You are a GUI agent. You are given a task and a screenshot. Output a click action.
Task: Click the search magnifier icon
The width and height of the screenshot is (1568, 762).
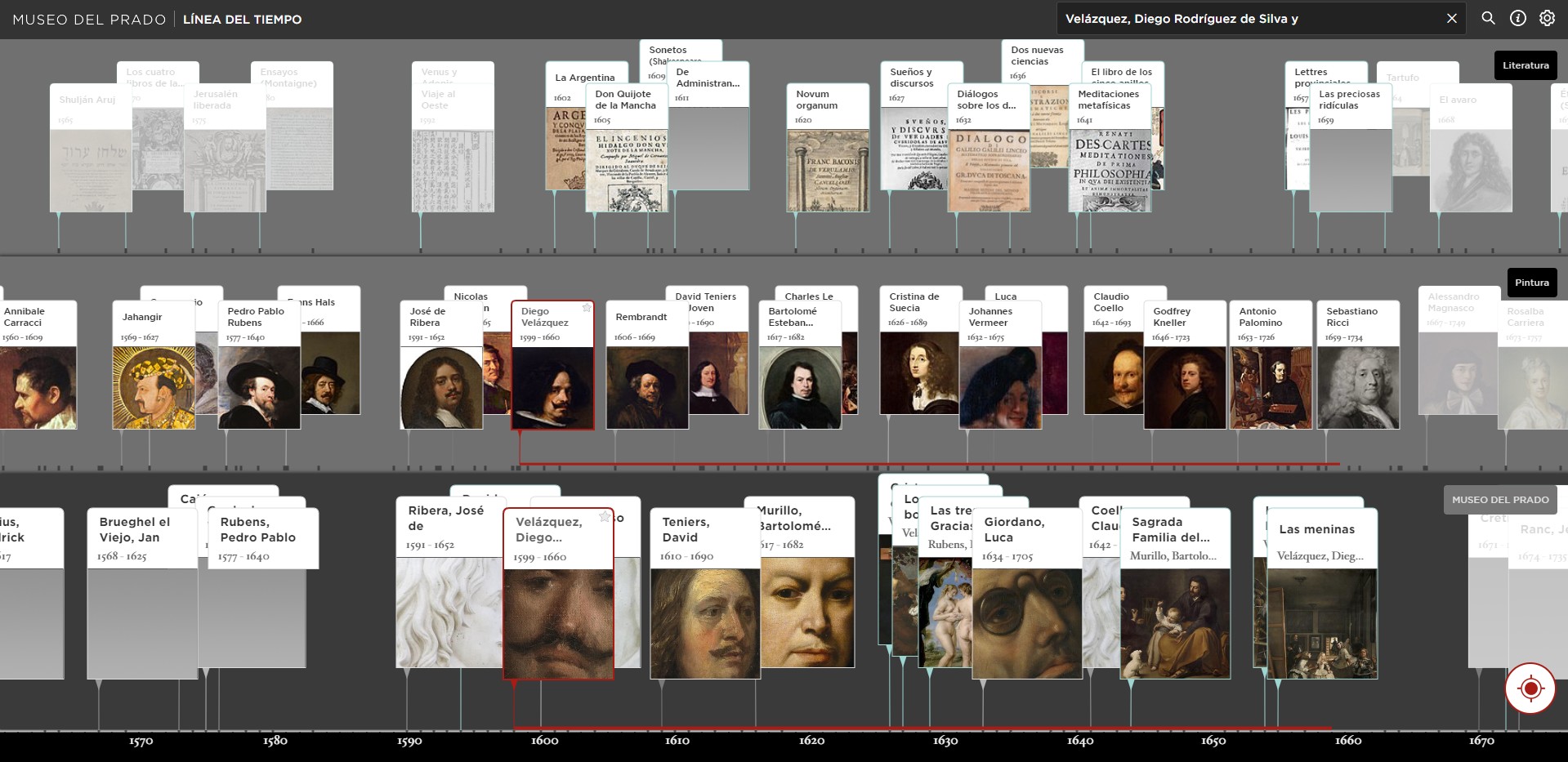tap(1488, 18)
